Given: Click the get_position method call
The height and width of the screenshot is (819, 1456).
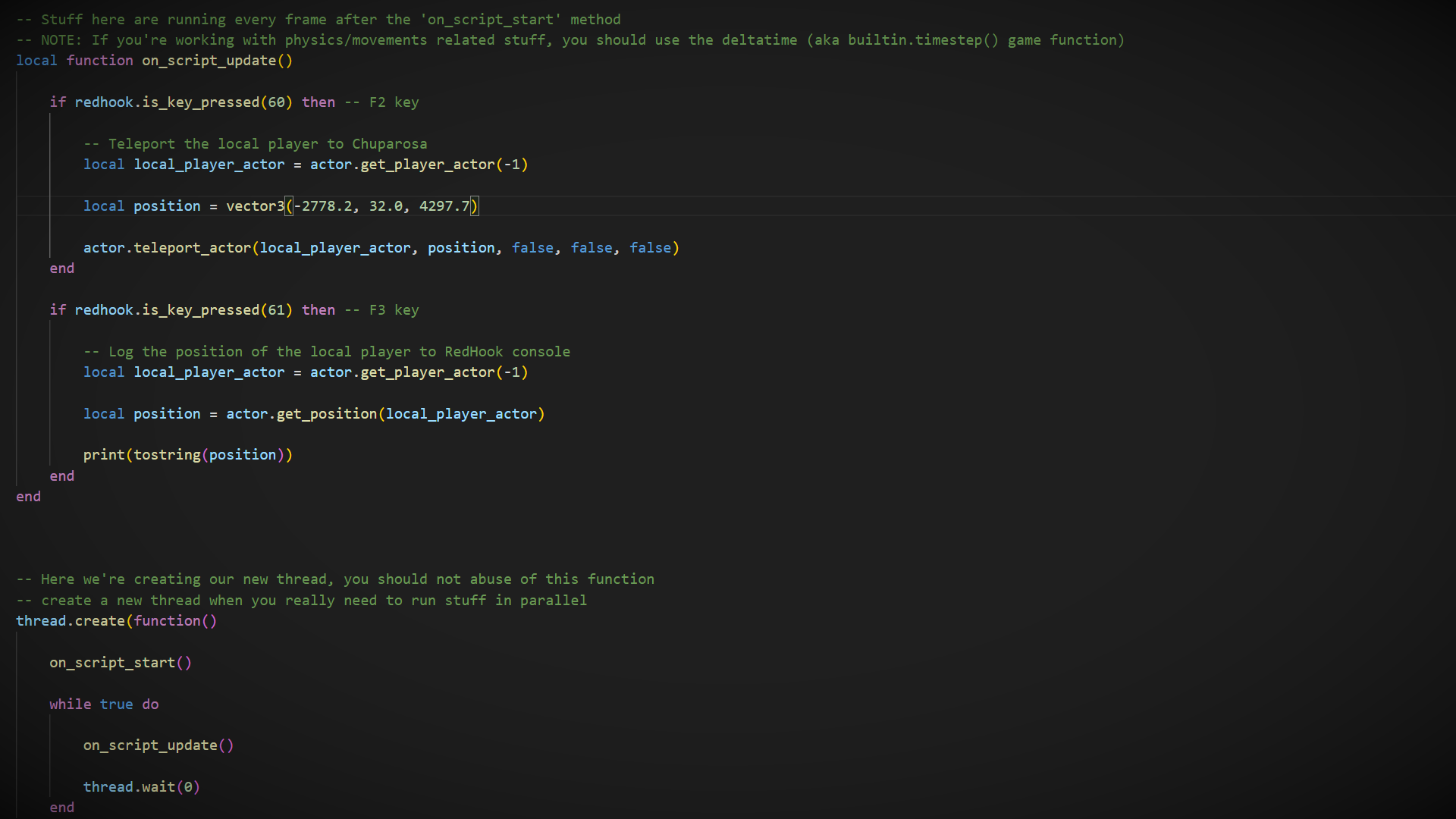Looking at the screenshot, I should [326, 414].
